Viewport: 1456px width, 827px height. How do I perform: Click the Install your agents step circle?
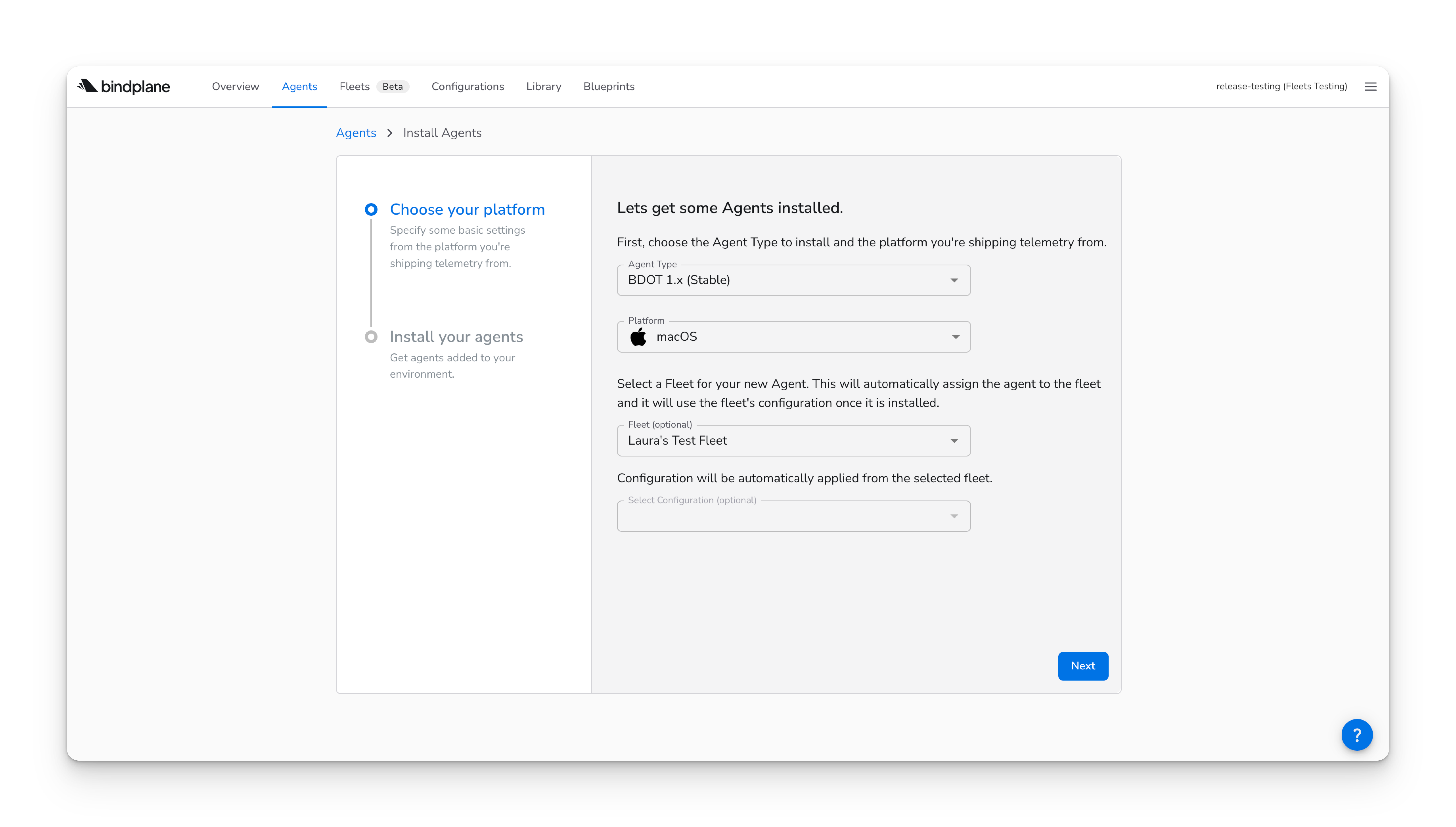tap(371, 337)
